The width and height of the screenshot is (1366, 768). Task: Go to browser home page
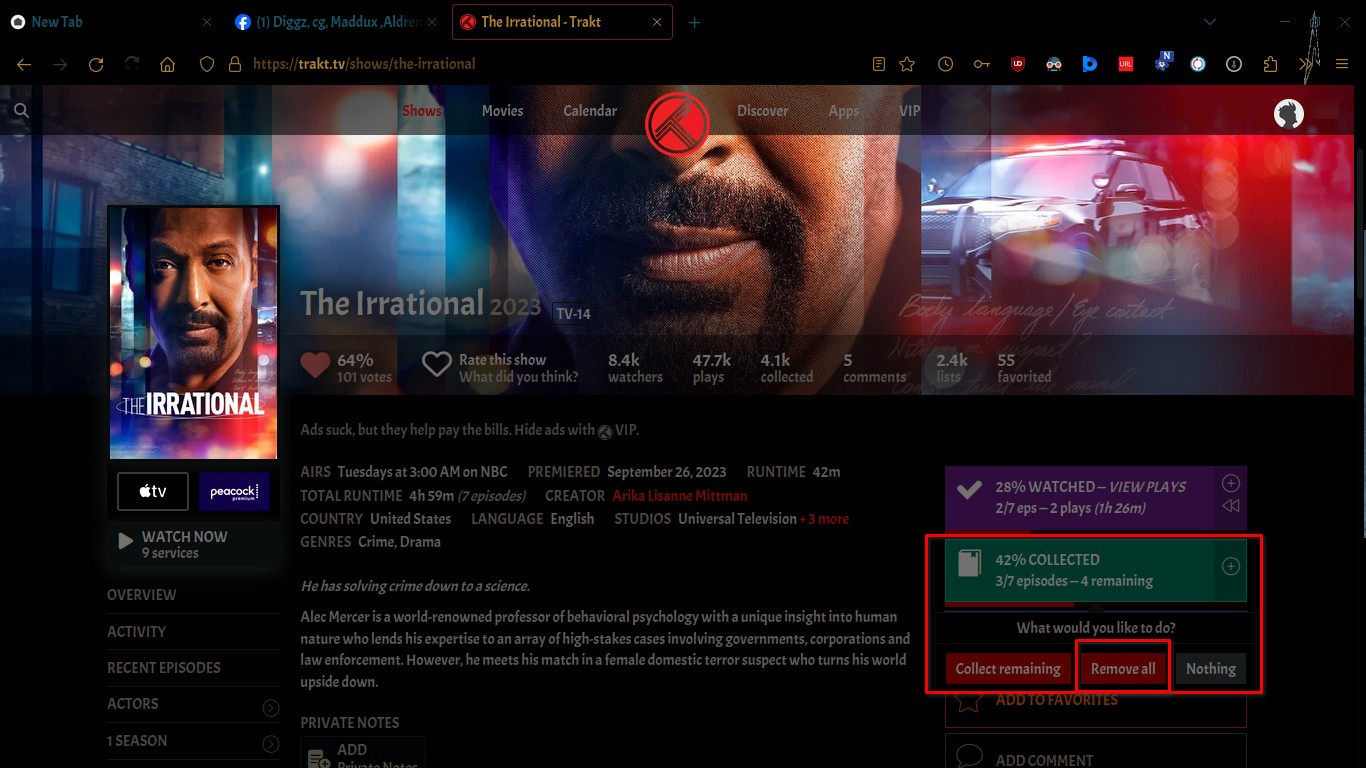[167, 64]
